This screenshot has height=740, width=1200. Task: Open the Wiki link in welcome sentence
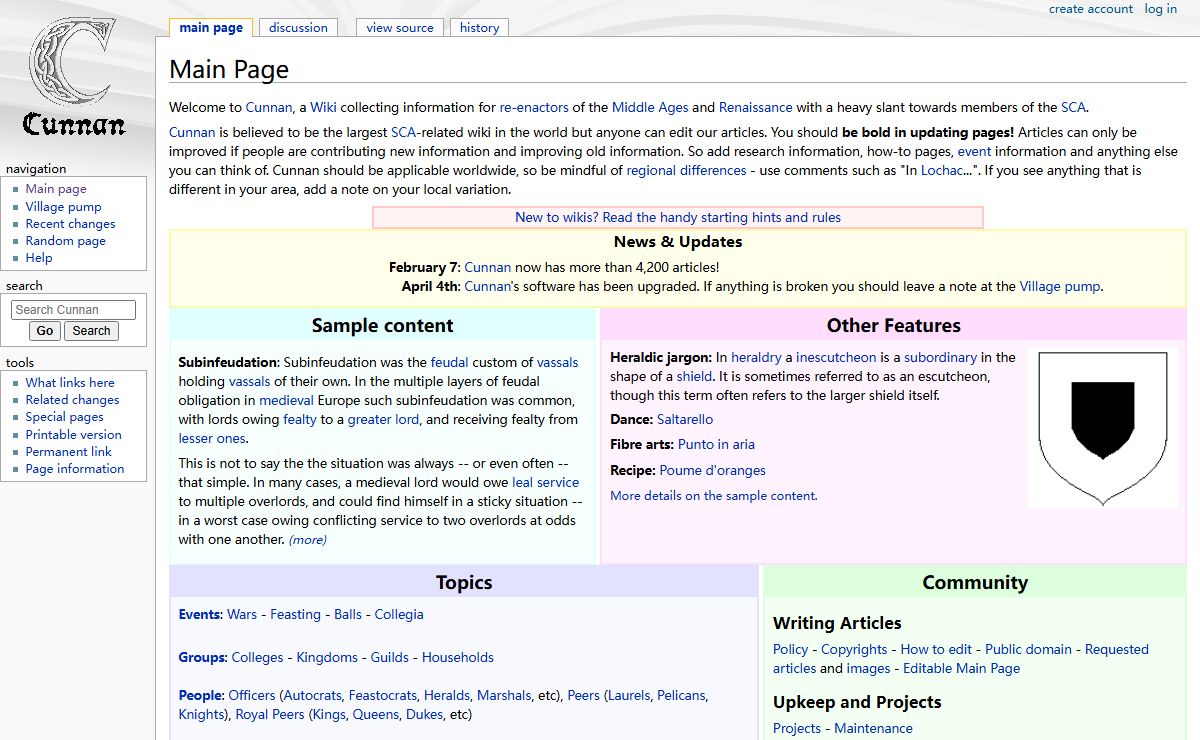[x=323, y=108]
